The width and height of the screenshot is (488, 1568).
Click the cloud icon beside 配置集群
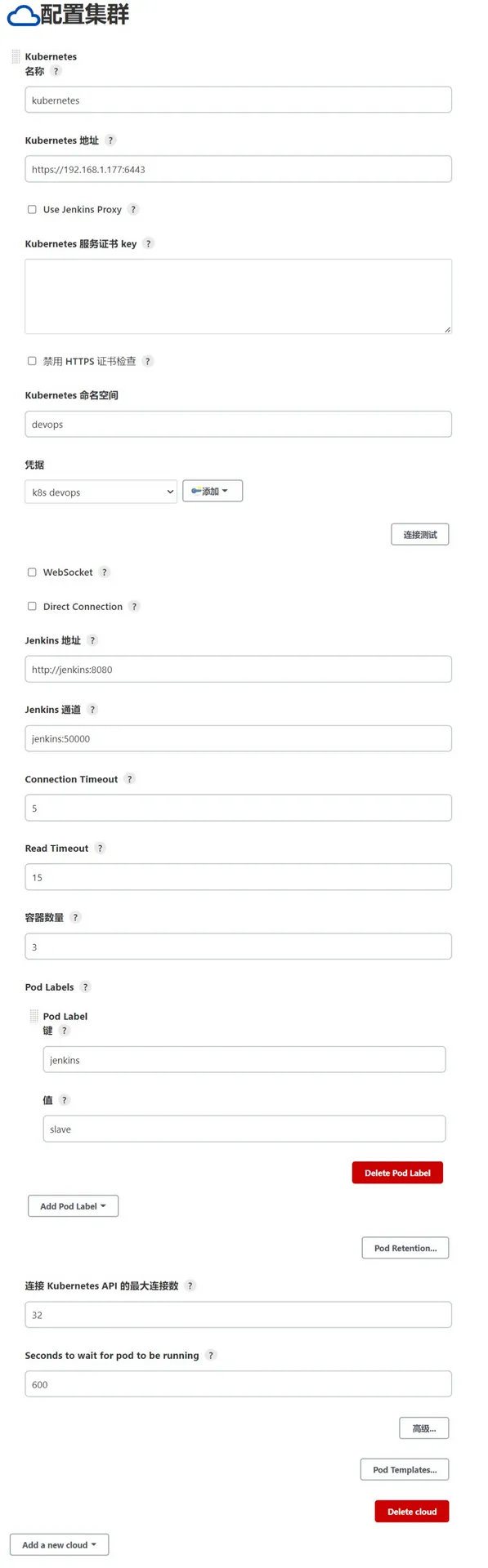click(x=22, y=15)
